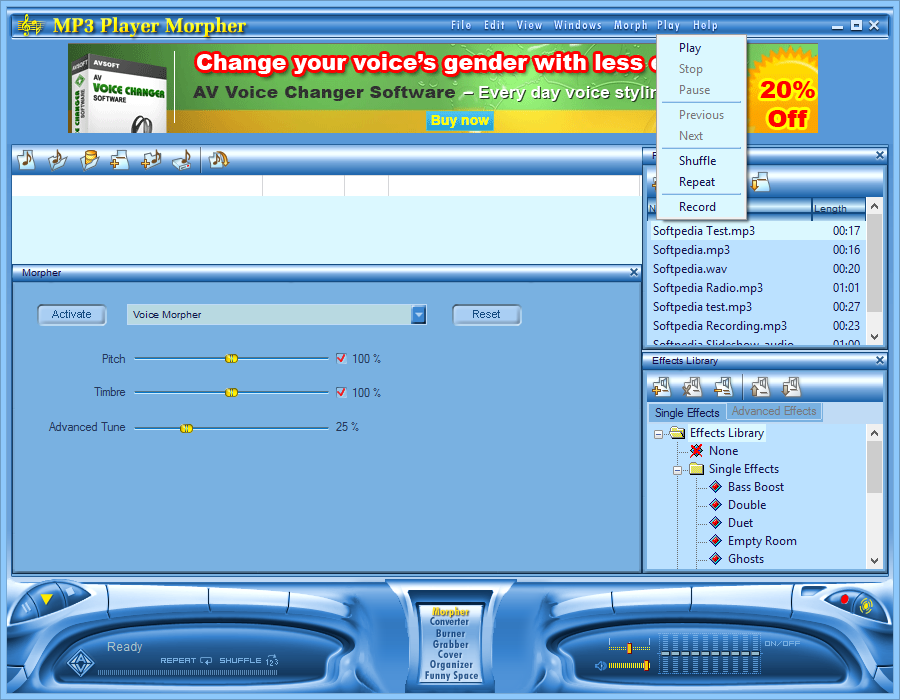Click the music note on disc drive icon
900x700 pixels.
tap(182, 160)
